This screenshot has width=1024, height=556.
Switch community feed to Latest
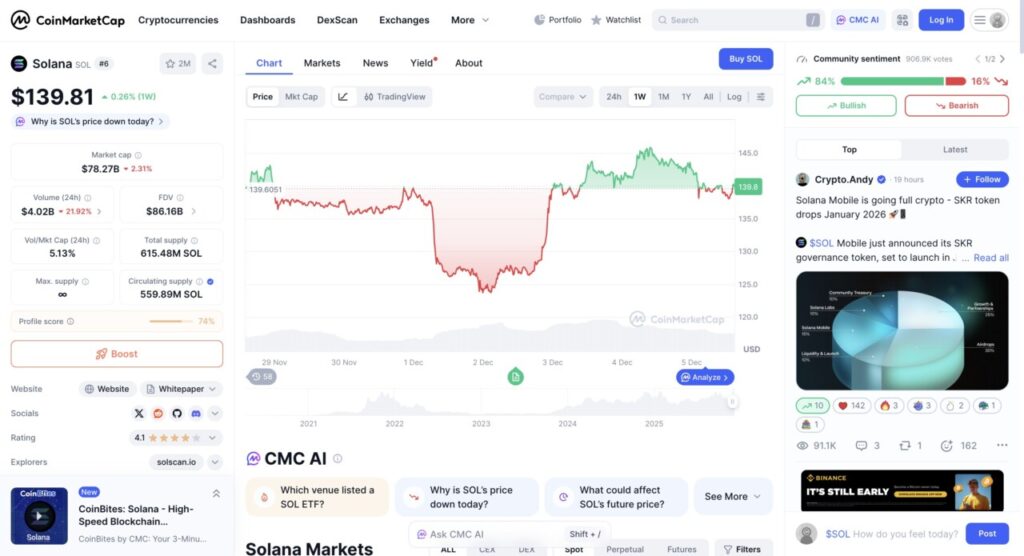[955, 149]
